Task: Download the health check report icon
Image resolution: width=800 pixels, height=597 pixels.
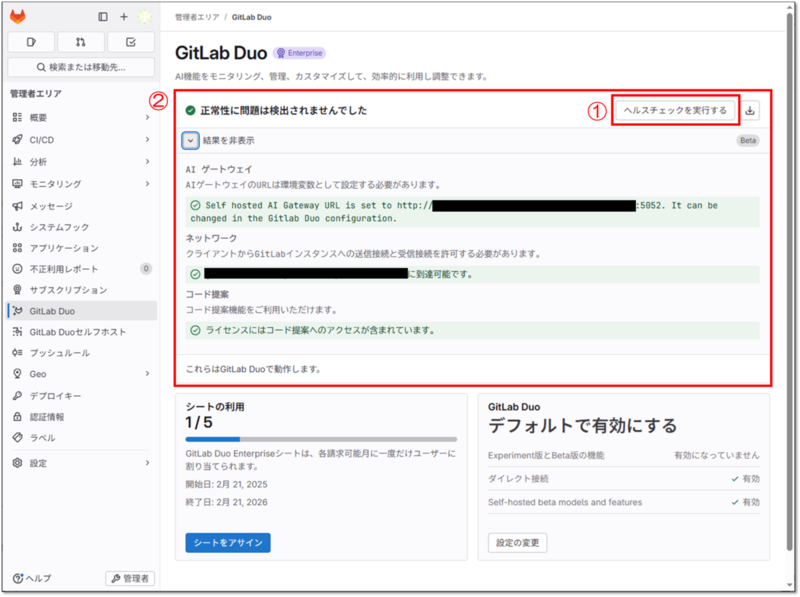Action: click(750, 111)
